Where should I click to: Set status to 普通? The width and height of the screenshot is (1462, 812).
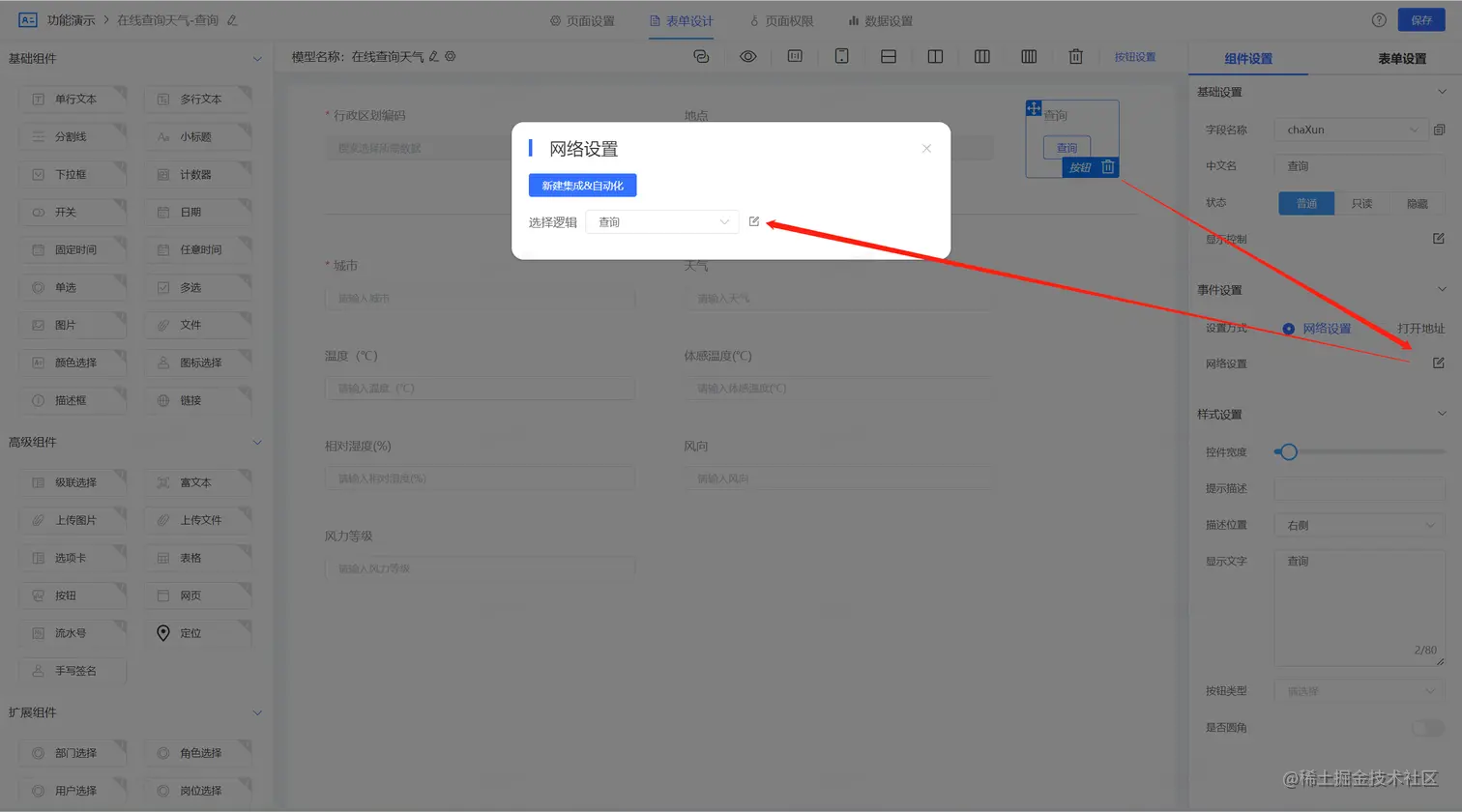coord(1306,203)
